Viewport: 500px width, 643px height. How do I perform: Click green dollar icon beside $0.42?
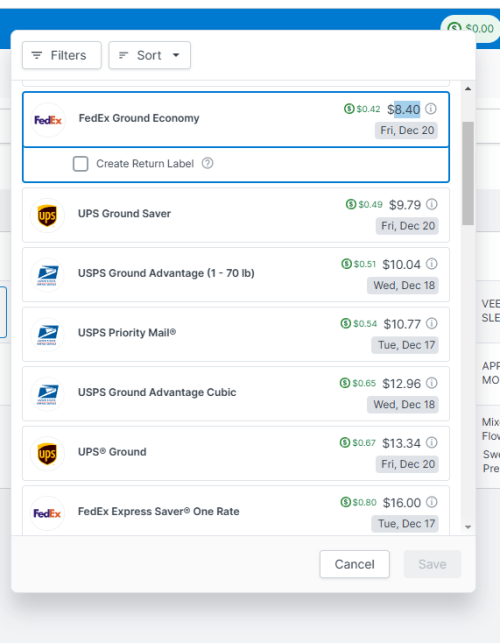coord(349,109)
